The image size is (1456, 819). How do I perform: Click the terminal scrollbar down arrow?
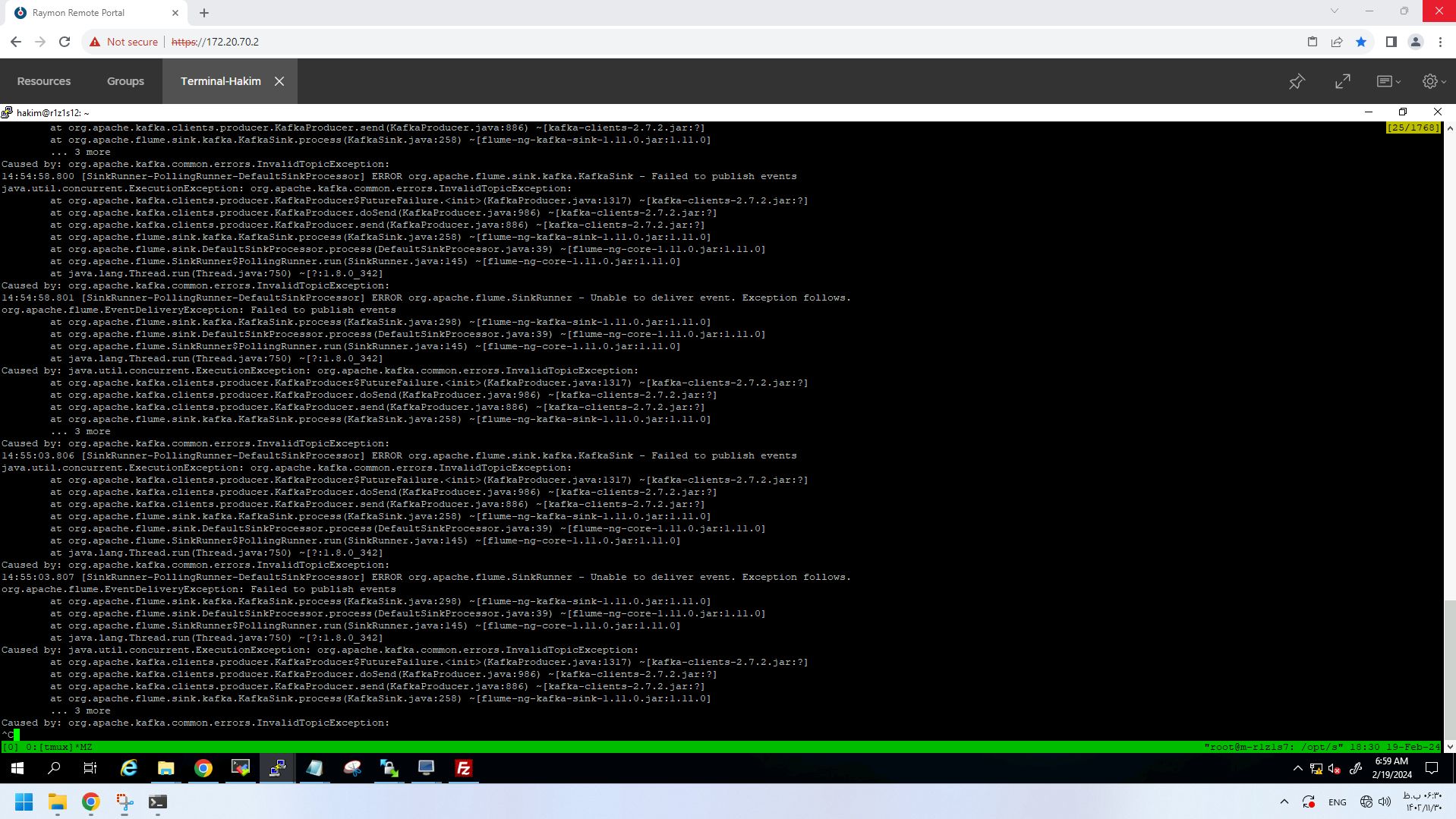coord(1450,746)
